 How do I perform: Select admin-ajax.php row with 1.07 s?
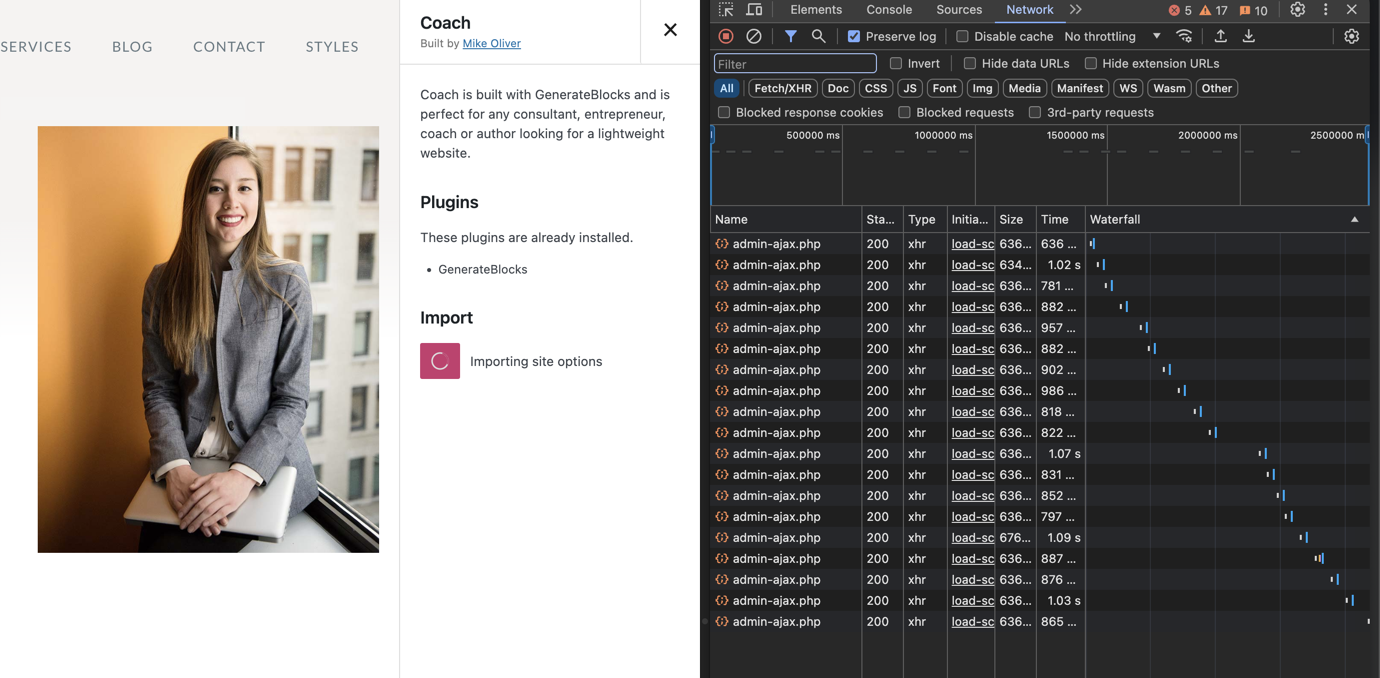(1040, 454)
